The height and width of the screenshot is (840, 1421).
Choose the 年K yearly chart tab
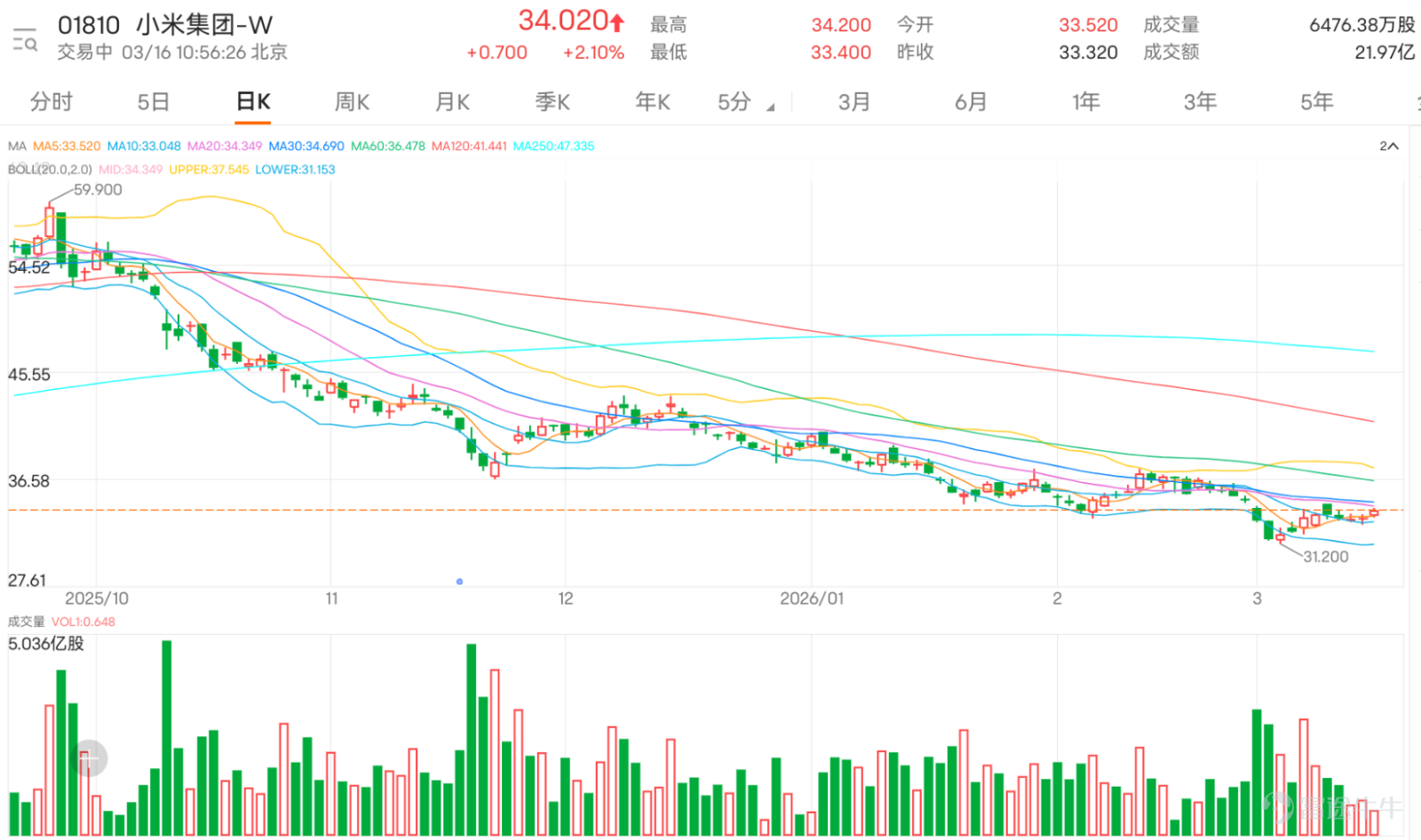point(653,102)
